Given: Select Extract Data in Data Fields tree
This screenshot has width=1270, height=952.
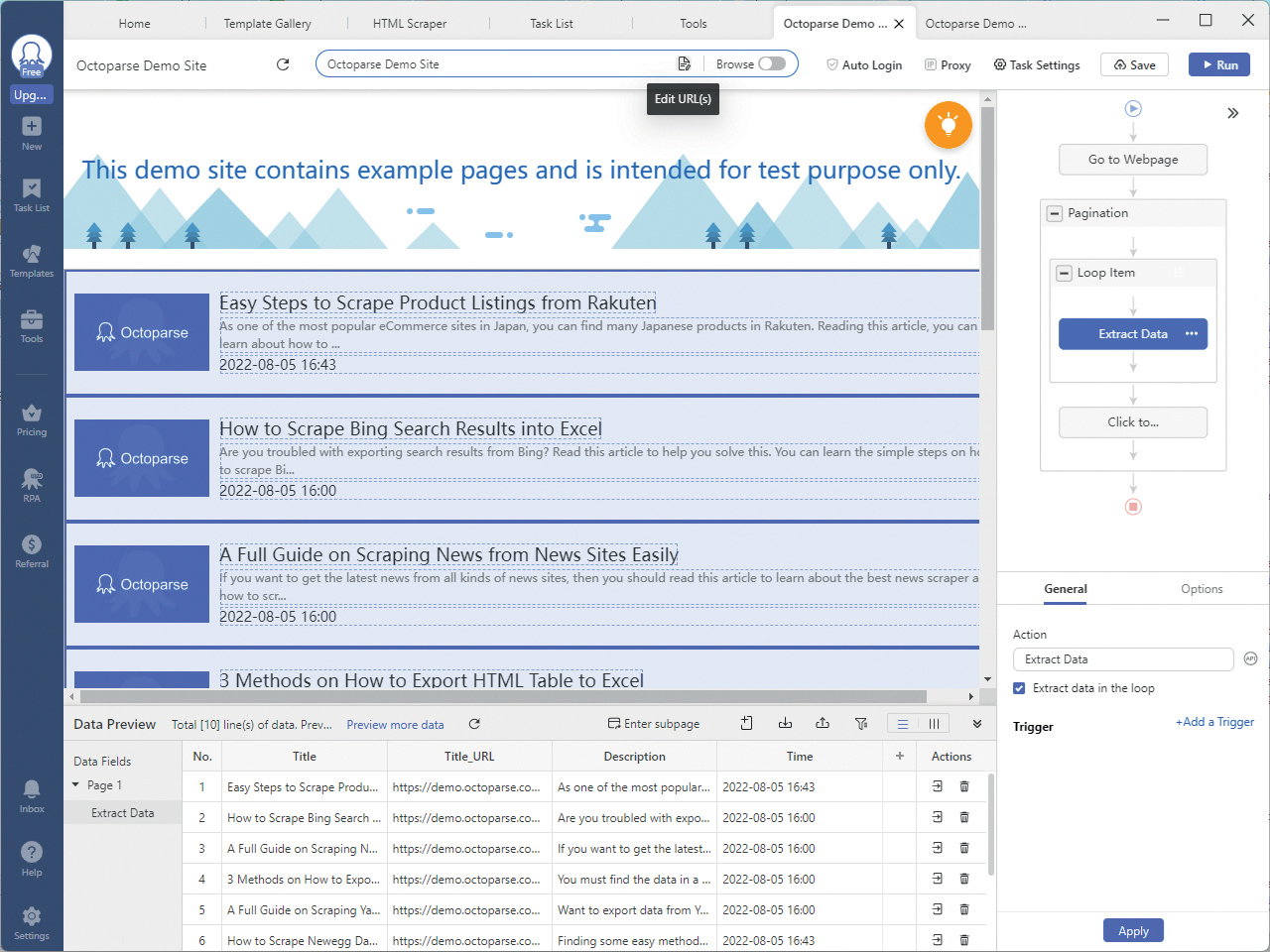Looking at the screenshot, I should tap(123, 813).
